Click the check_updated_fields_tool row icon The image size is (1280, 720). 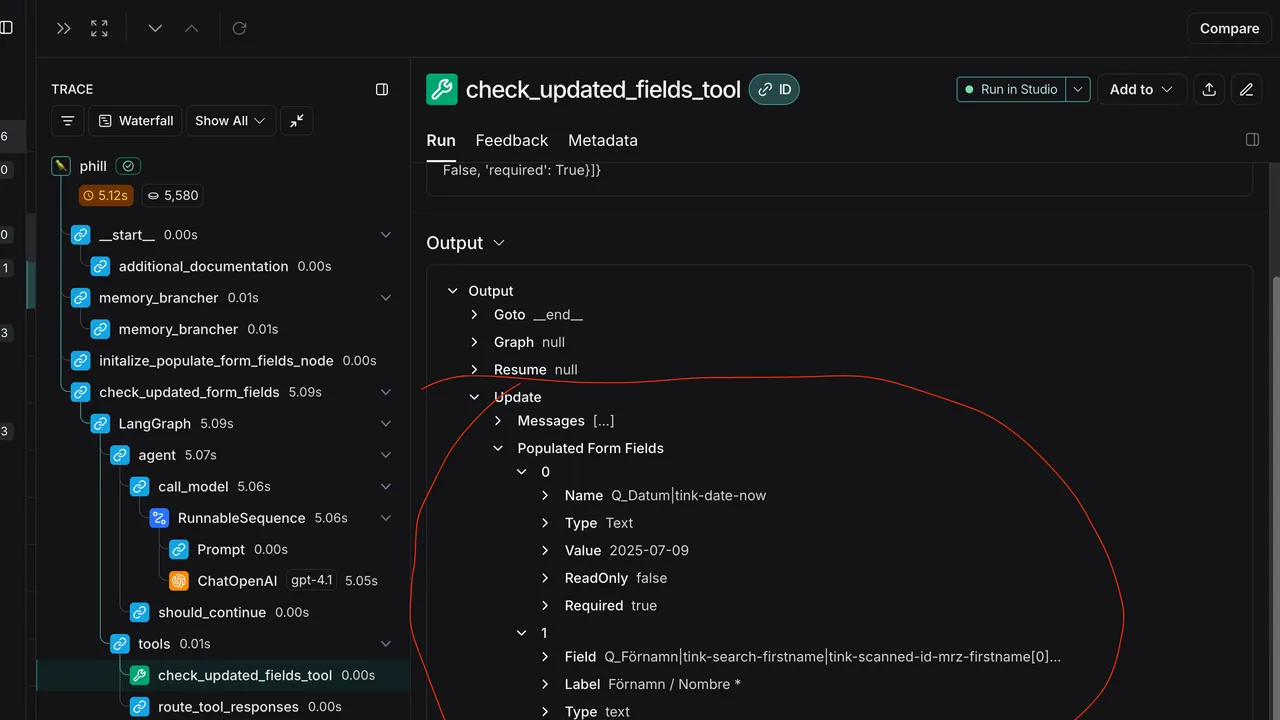pyautogui.click(x=140, y=675)
